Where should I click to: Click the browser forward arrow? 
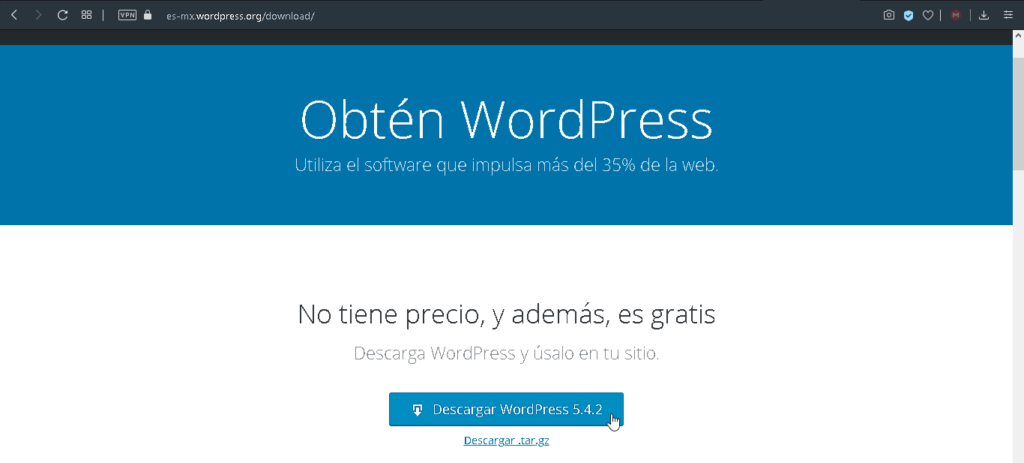(38, 15)
